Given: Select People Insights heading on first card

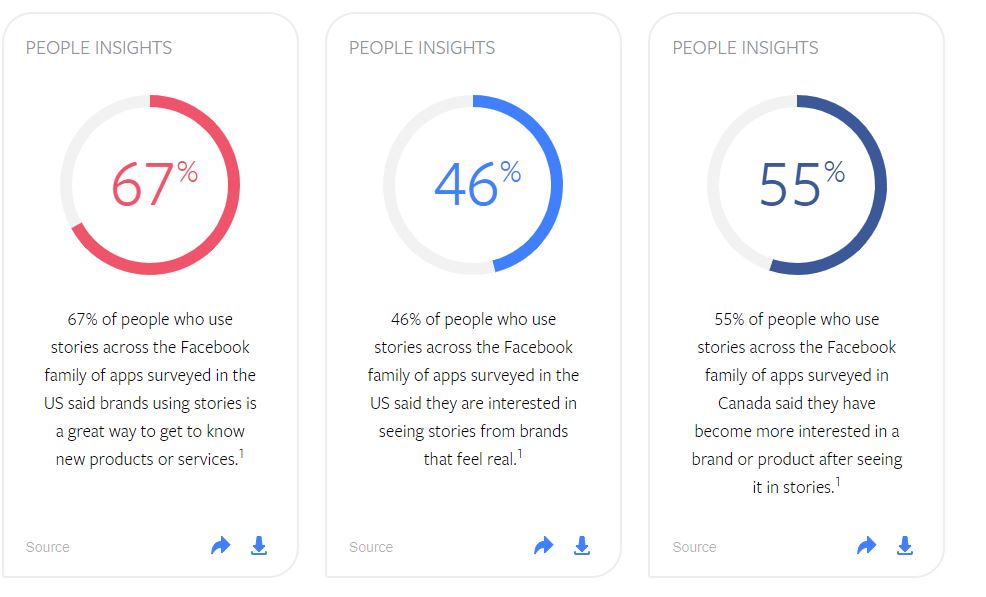Looking at the screenshot, I should (x=99, y=48).
